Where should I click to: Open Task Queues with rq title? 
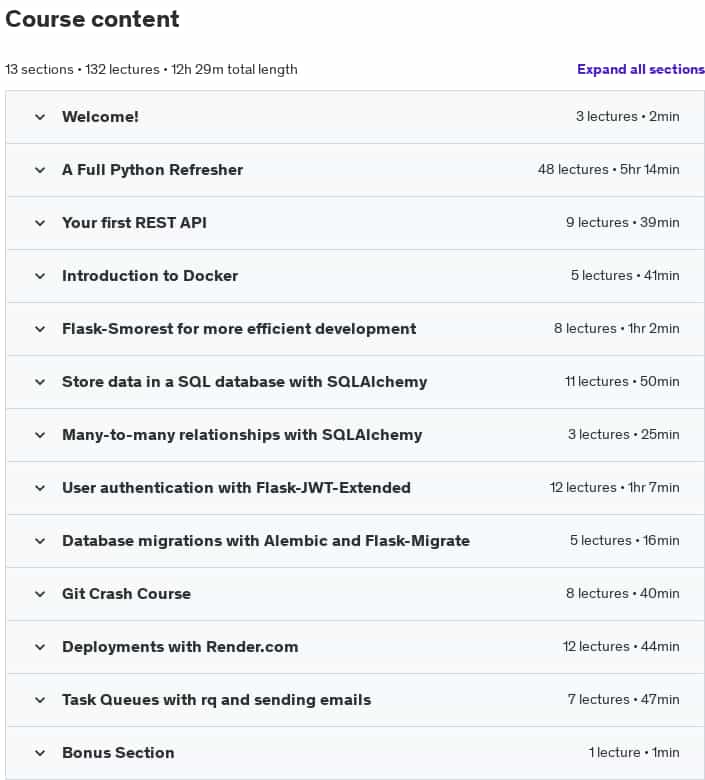[216, 700]
